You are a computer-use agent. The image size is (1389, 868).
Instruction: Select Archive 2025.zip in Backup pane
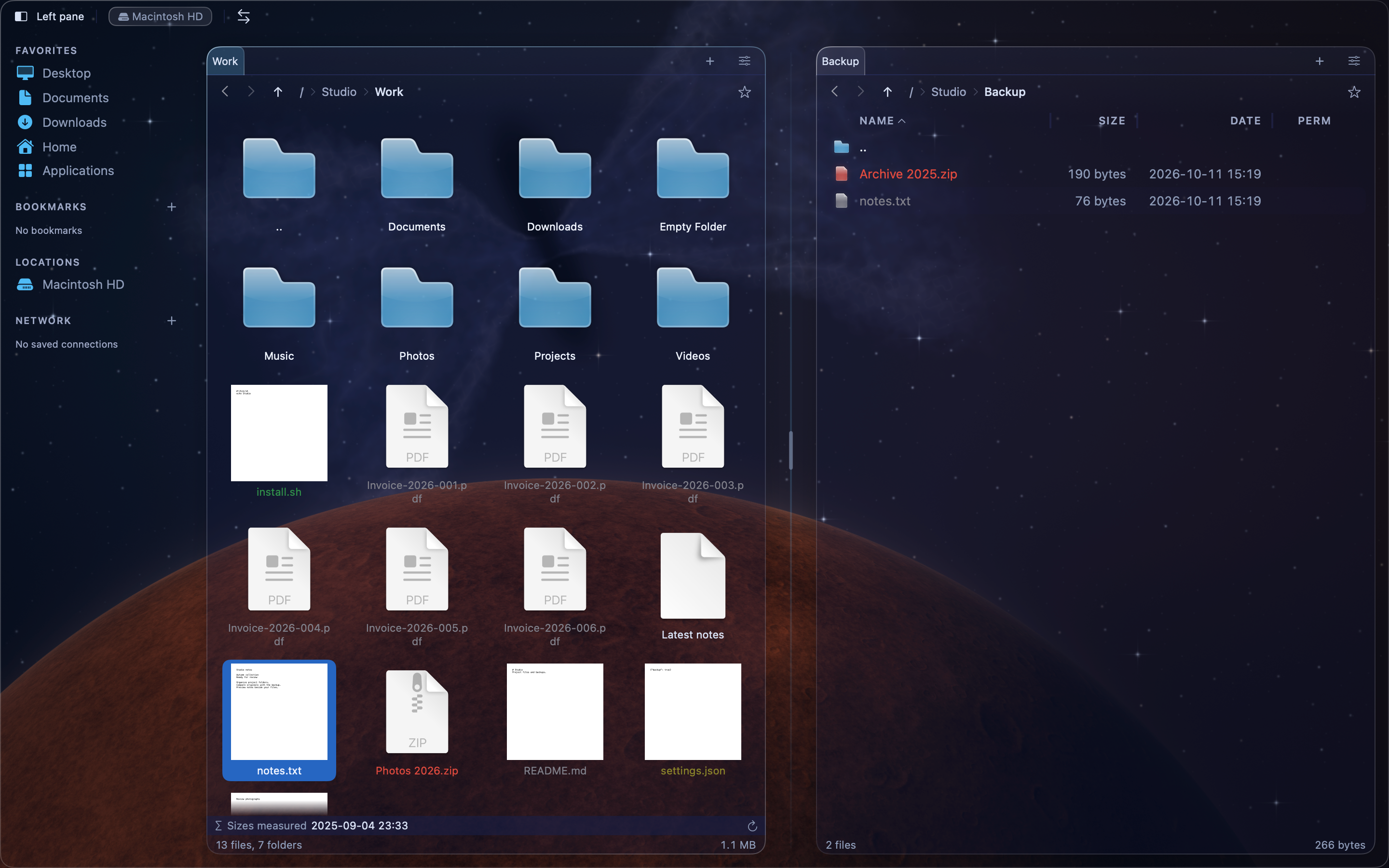coord(1095,174)
